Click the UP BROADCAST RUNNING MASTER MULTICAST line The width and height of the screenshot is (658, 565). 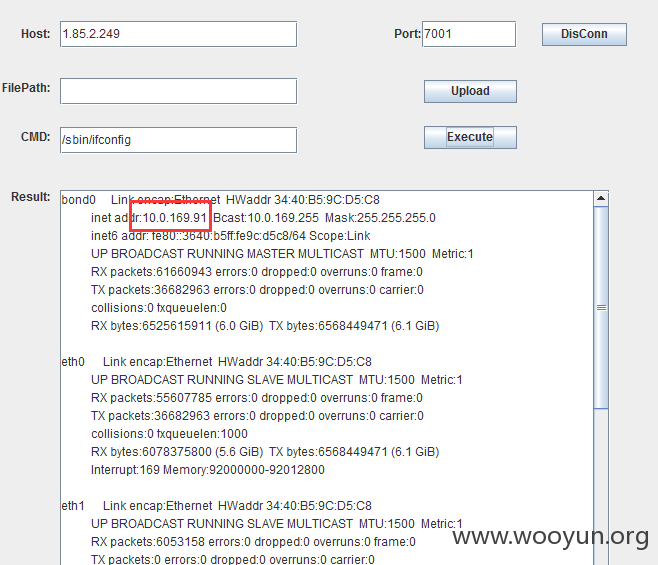282,254
